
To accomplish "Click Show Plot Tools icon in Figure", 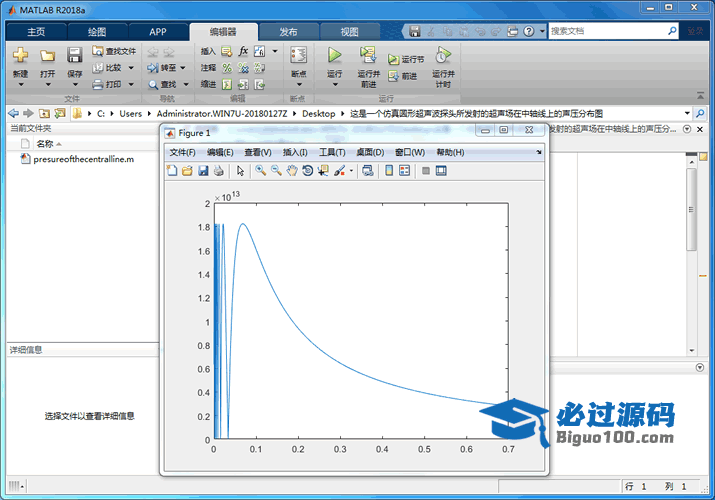I will coord(441,171).
